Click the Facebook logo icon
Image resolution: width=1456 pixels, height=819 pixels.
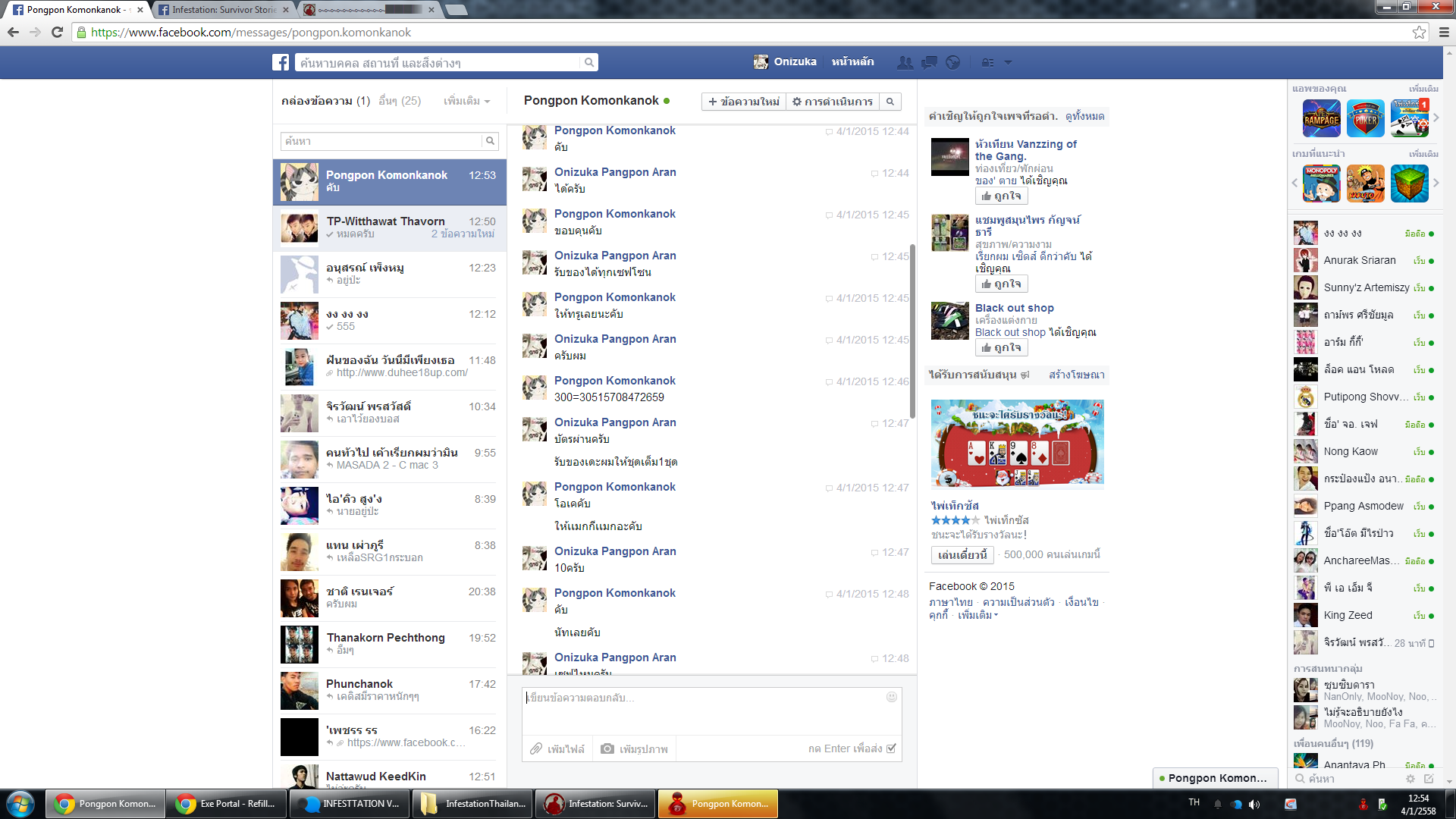tap(281, 62)
